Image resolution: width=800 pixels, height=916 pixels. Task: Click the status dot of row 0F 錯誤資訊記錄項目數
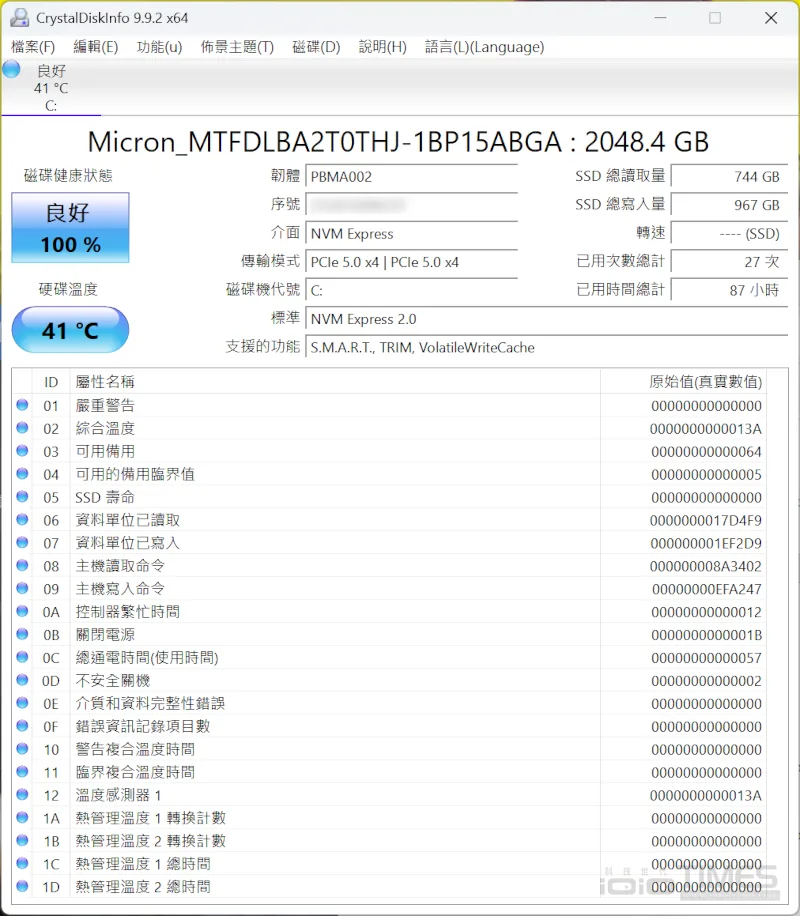(x=22, y=726)
